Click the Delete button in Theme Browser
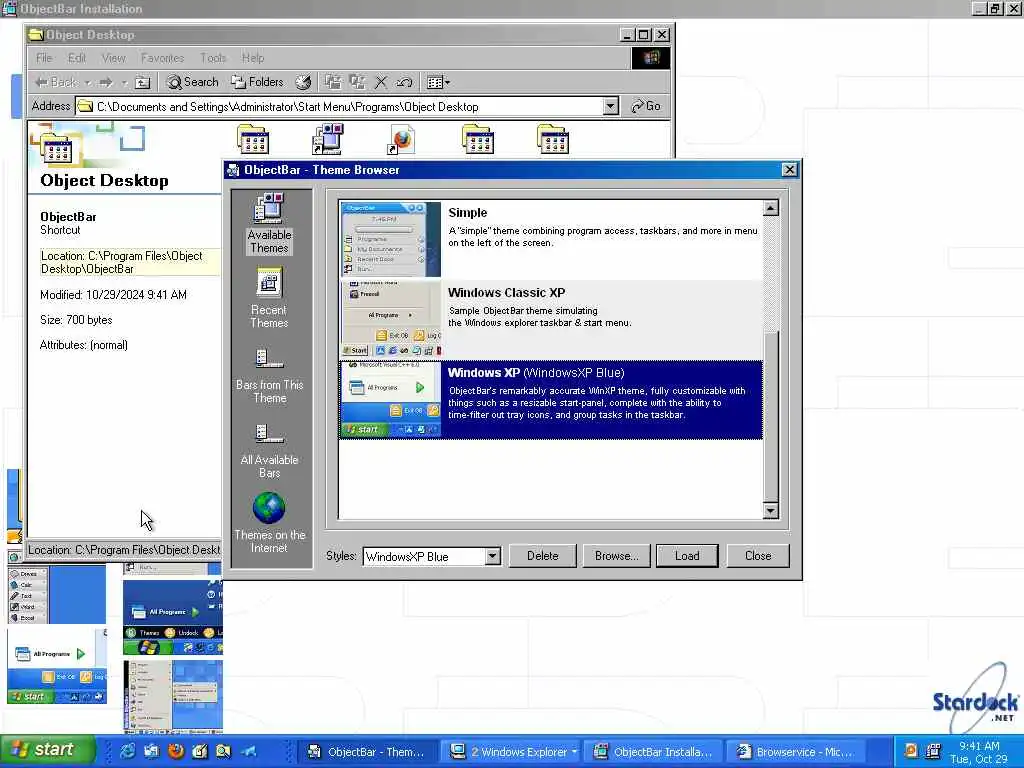This screenshot has height=768, width=1024. [542, 556]
